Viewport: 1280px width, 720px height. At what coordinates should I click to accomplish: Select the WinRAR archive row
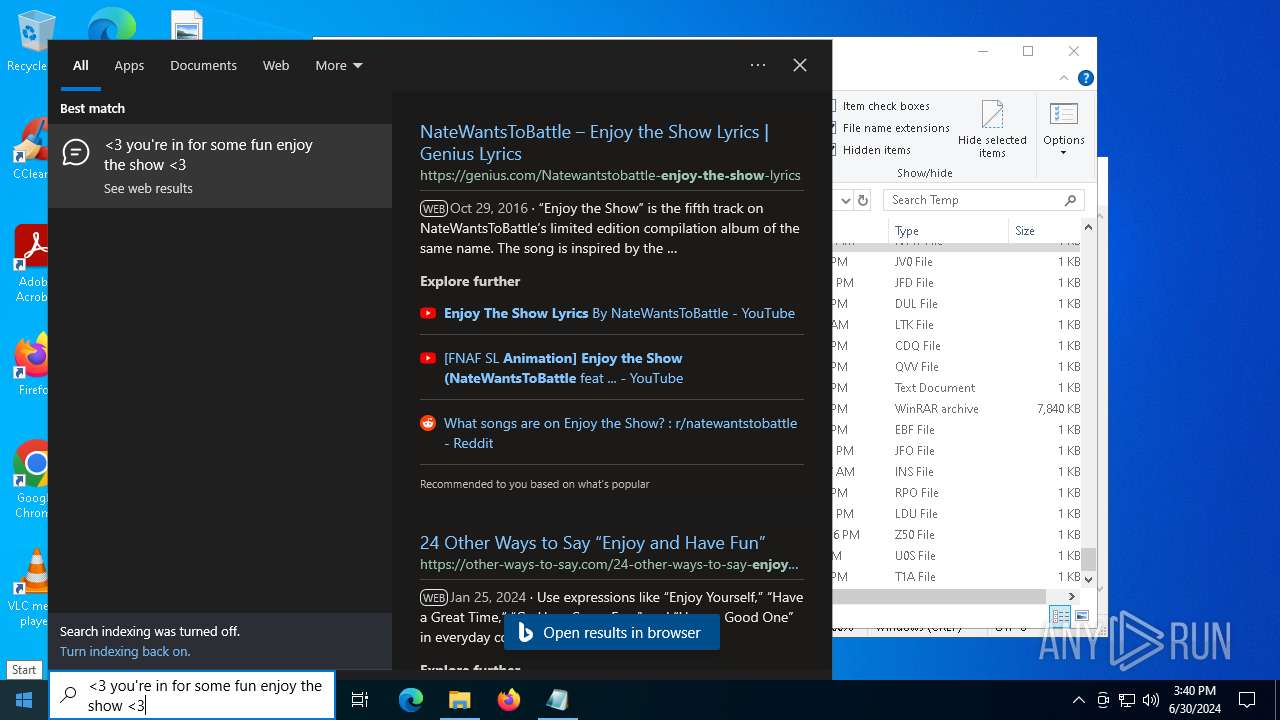click(955, 409)
